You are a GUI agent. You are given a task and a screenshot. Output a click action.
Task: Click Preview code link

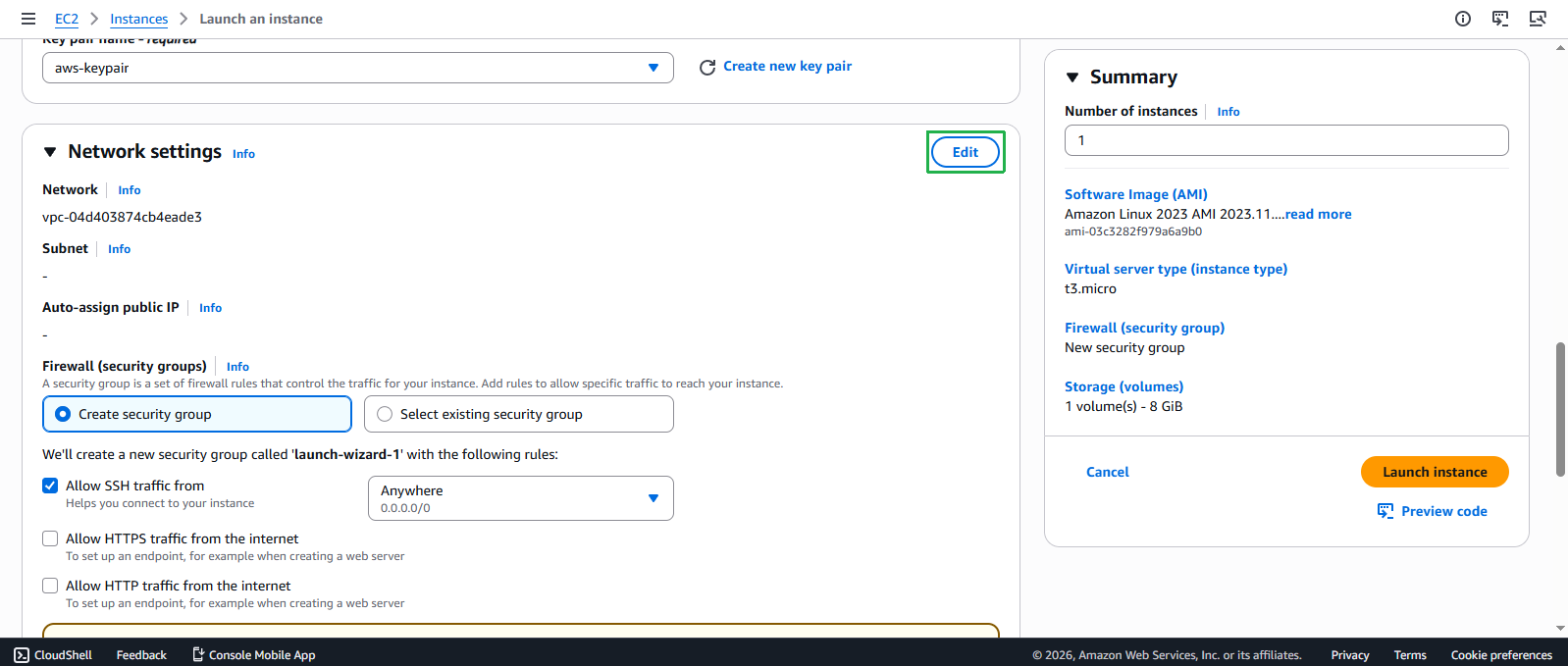[1444, 511]
